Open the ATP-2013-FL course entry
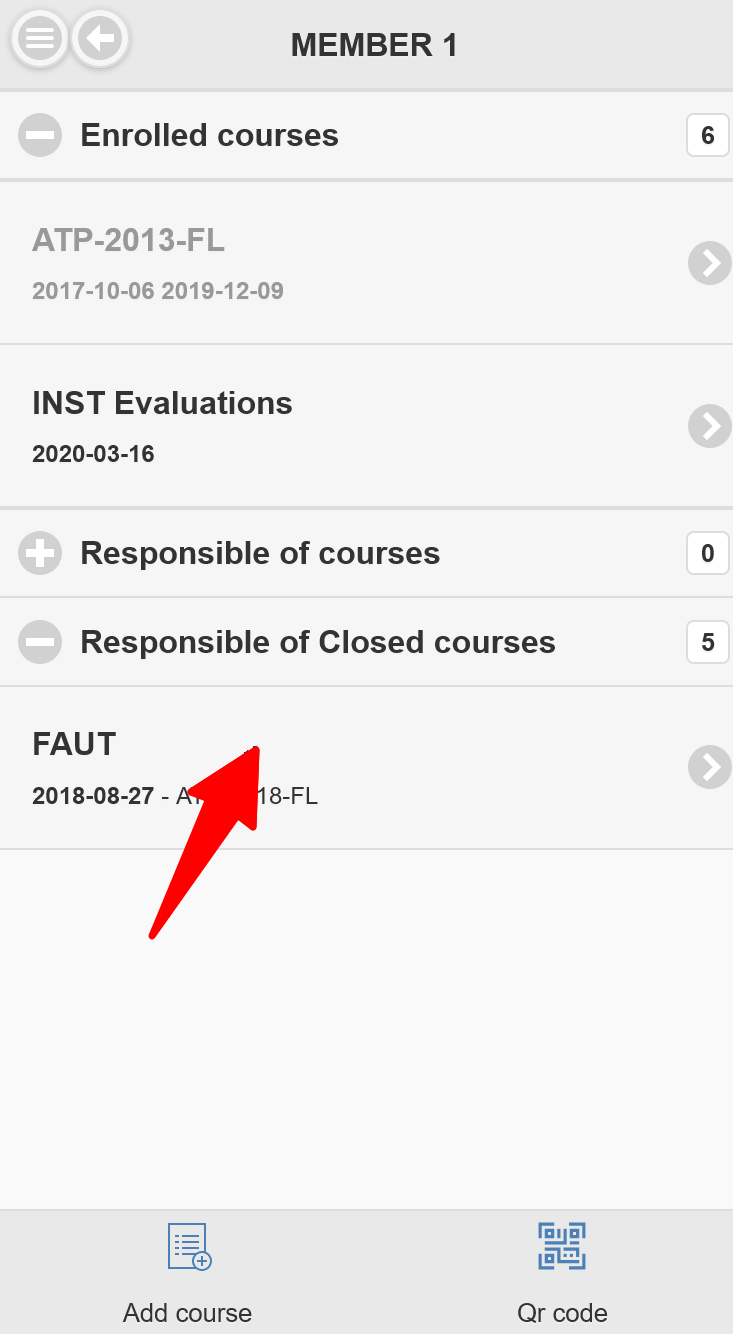Screen dimensions: 733x1334 (x=128, y=241)
